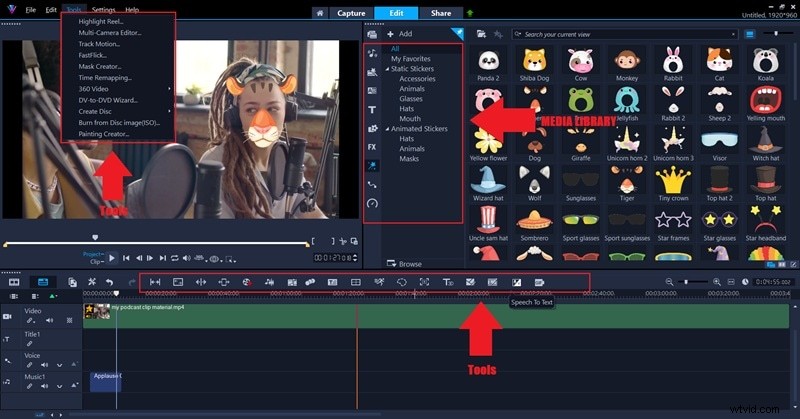Click the import media folder icon
800x419 pixels.
click(481, 34)
